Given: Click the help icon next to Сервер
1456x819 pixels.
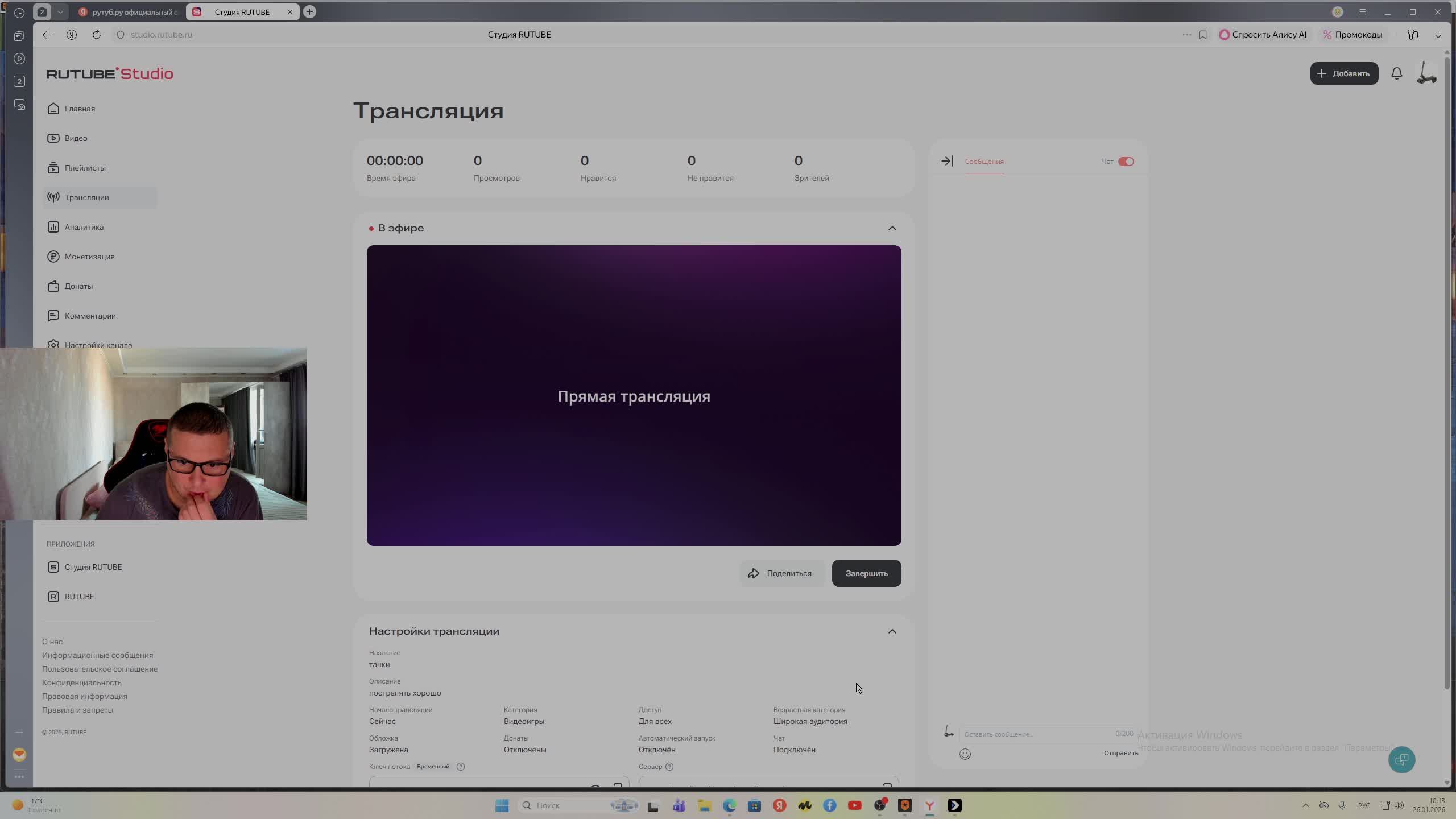Looking at the screenshot, I should [669, 767].
